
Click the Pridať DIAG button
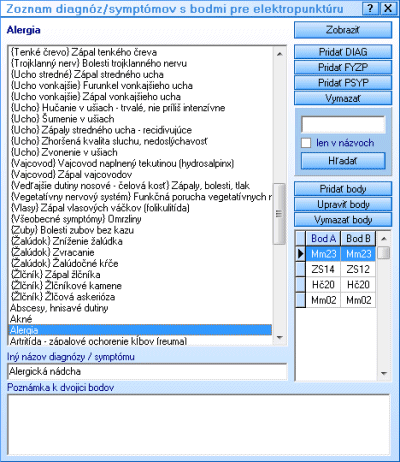pyautogui.click(x=343, y=52)
